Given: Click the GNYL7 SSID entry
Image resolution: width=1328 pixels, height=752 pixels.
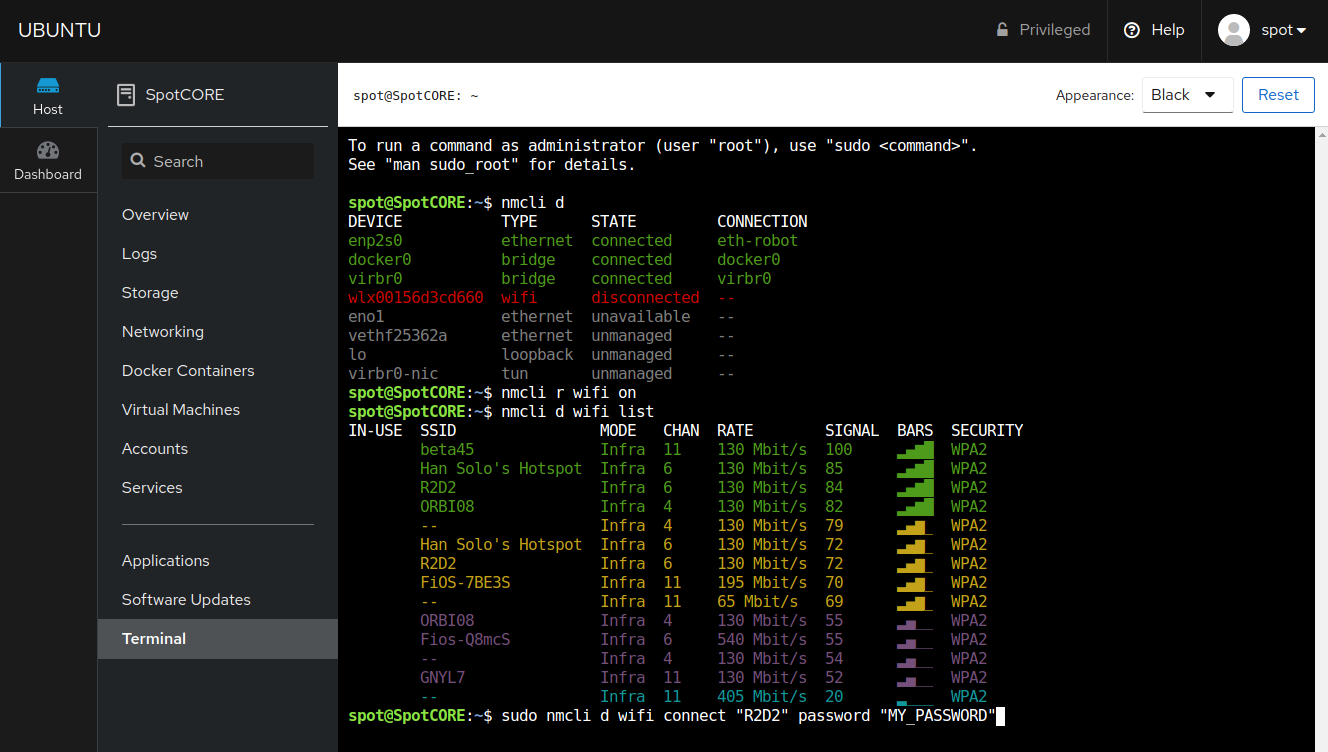Looking at the screenshot, I should point(443,678).
